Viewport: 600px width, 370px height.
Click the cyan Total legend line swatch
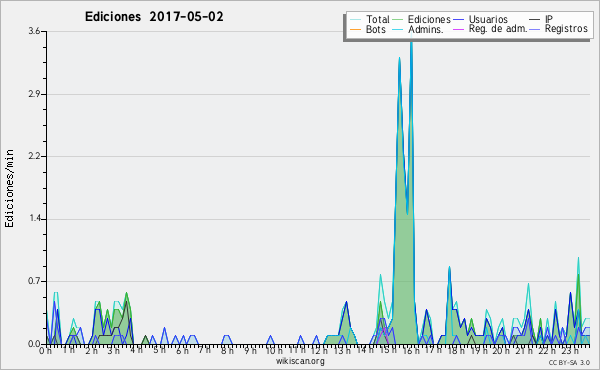pos(355,20)
